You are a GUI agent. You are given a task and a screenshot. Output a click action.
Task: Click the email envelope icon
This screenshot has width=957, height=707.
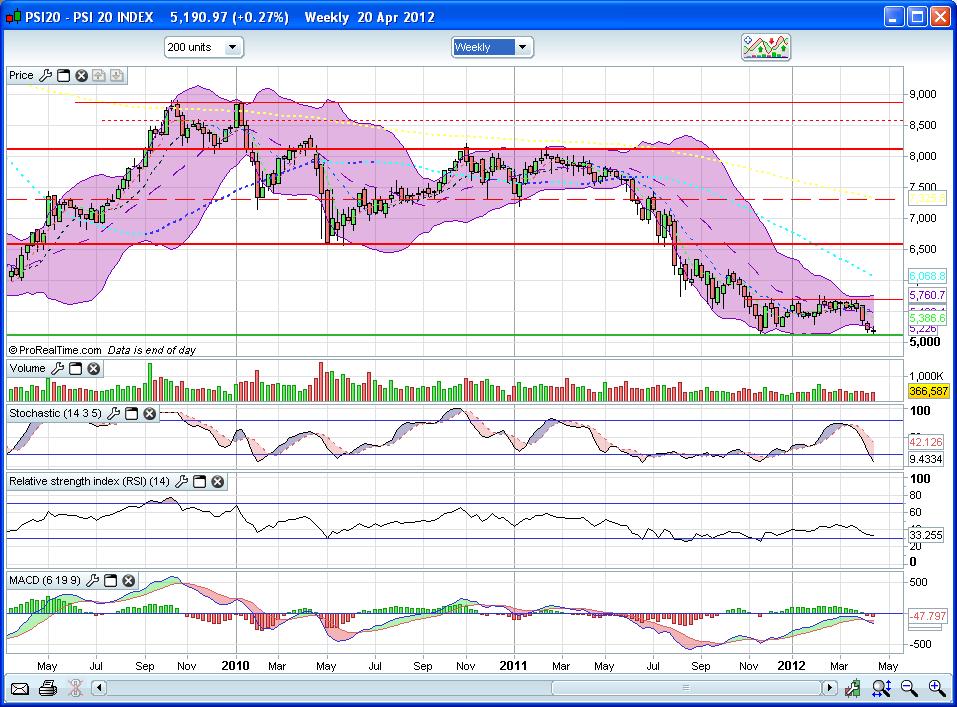(x=20, y=688)
